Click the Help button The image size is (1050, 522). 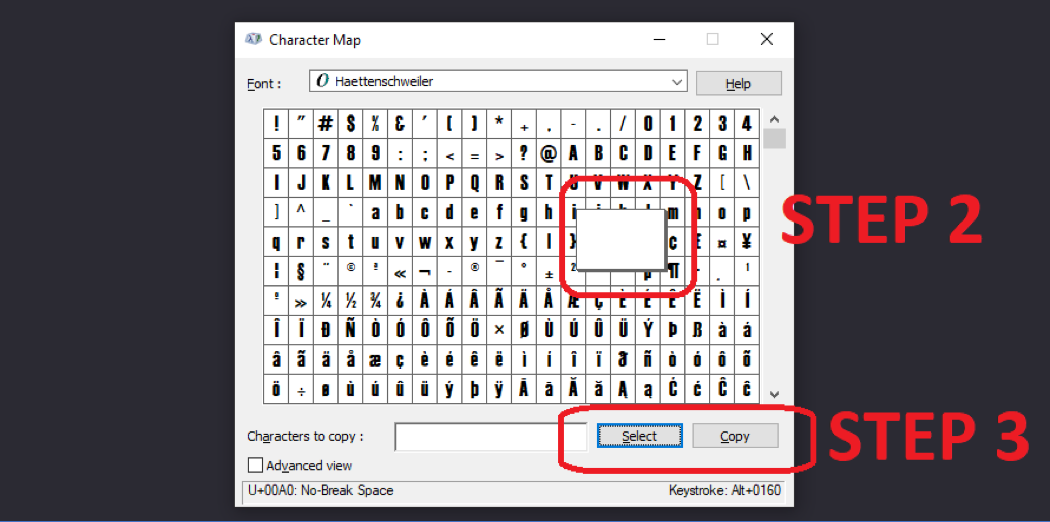[738, 83]
